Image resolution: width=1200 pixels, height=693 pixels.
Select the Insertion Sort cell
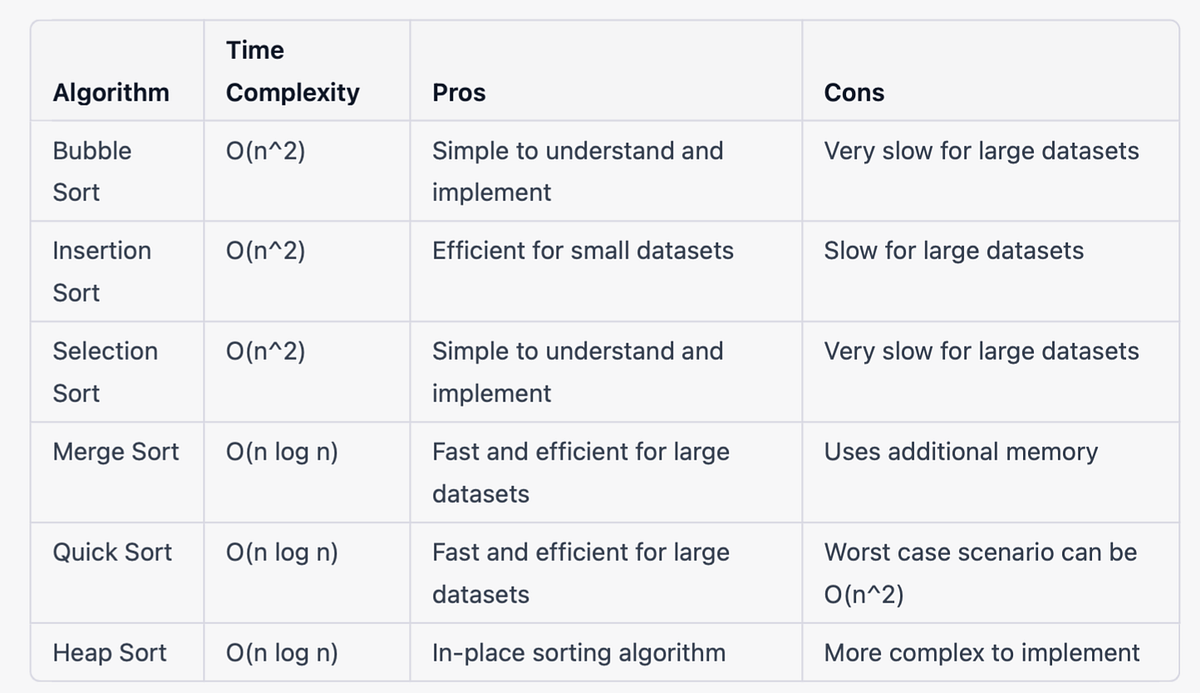pyautogui.click(x=117, y=271)
